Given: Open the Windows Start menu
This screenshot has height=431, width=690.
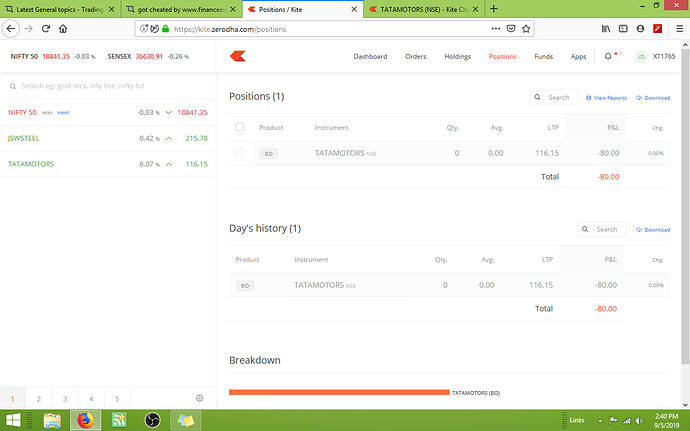Looking at the screenshot, I should coord(13,420).
